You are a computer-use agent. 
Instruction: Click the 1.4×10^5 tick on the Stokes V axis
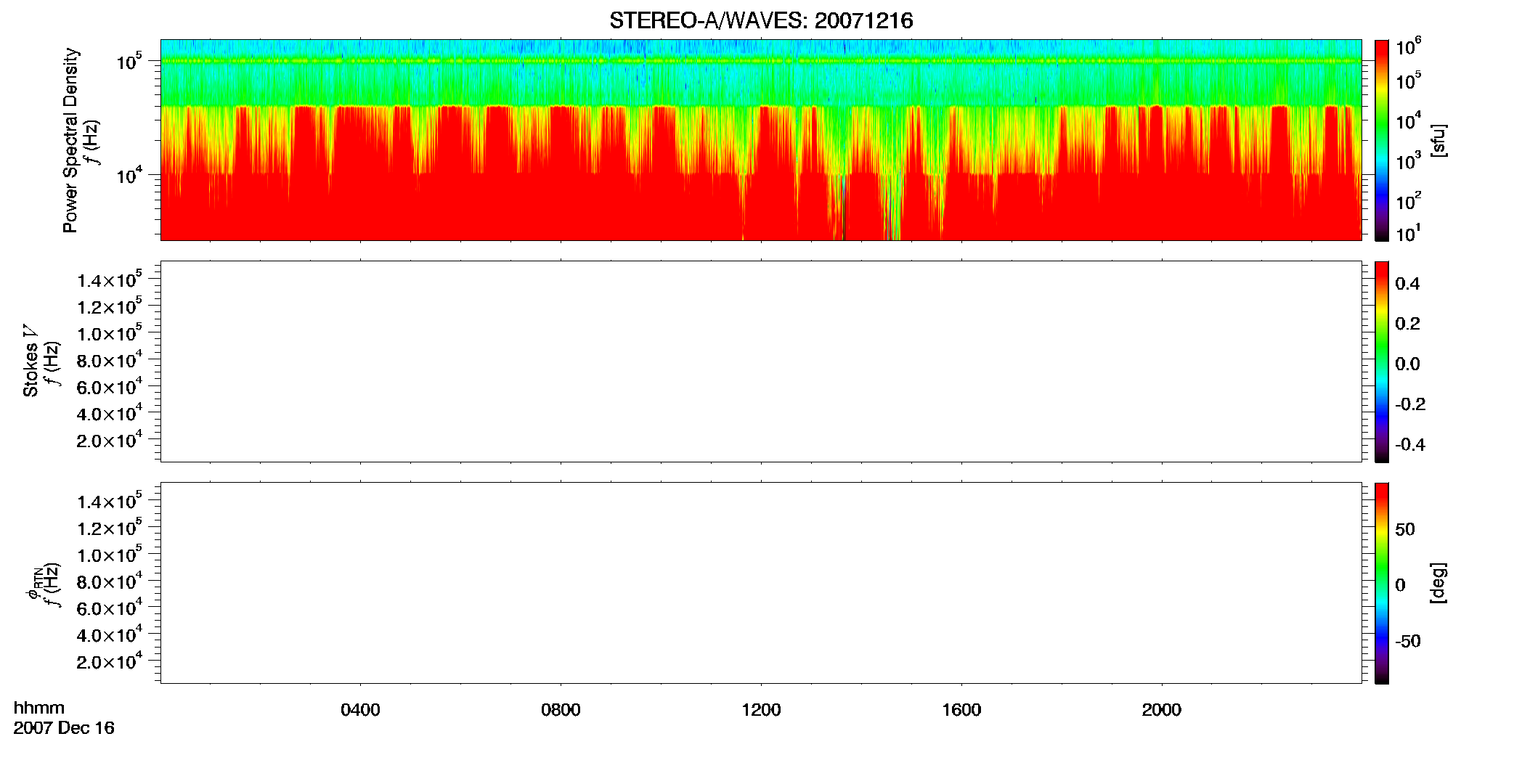[x=110, y=279]
